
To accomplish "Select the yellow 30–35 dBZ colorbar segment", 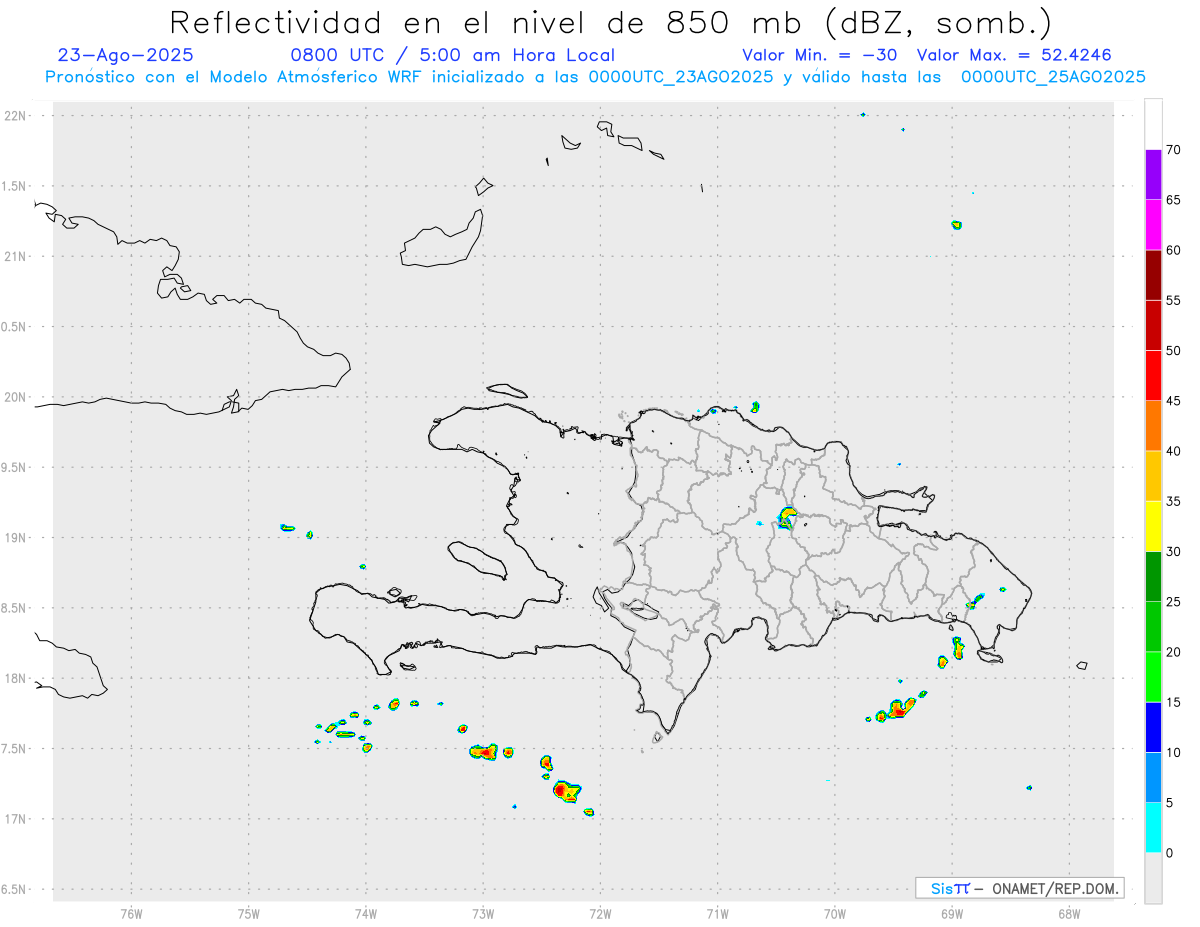I will (1153, 526).
